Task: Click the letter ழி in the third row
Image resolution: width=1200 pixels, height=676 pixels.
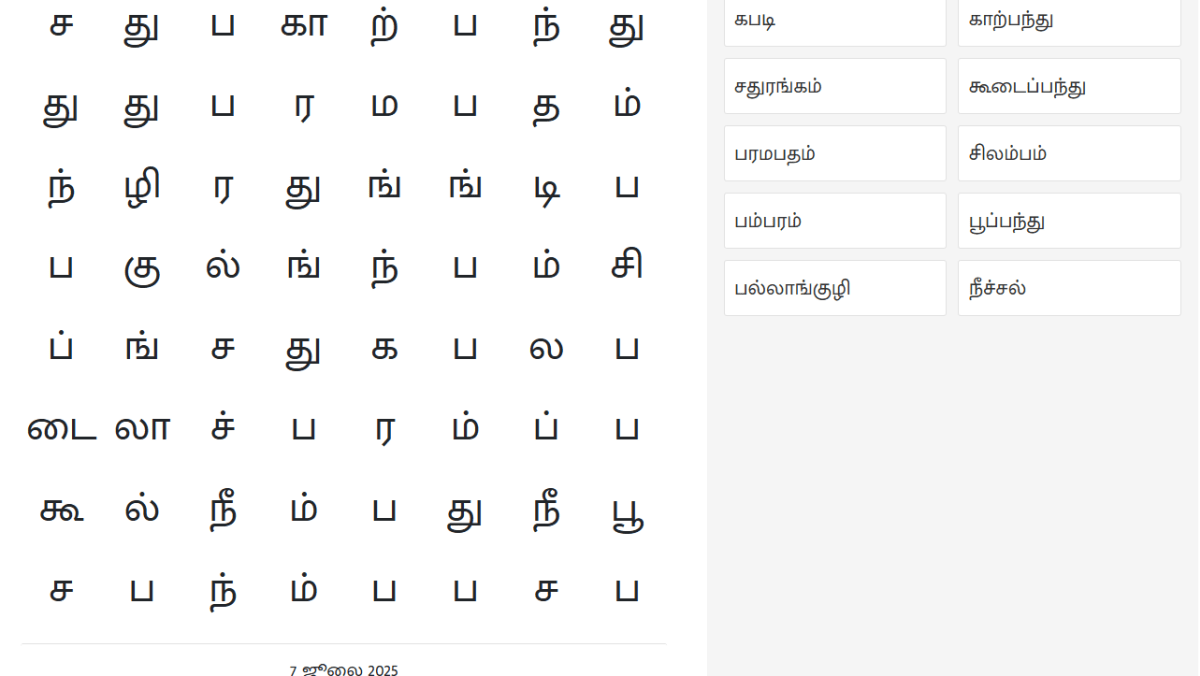Action: [x=142, y=185]
